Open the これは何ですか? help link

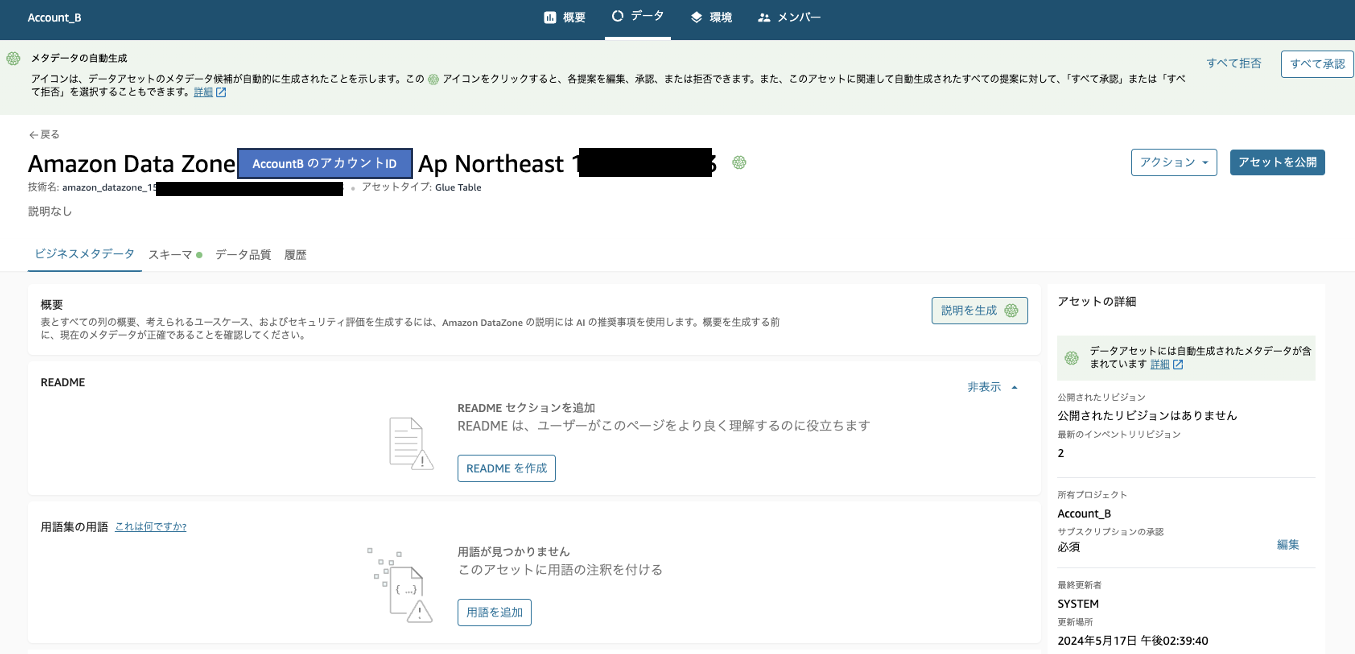click(150, 525)
